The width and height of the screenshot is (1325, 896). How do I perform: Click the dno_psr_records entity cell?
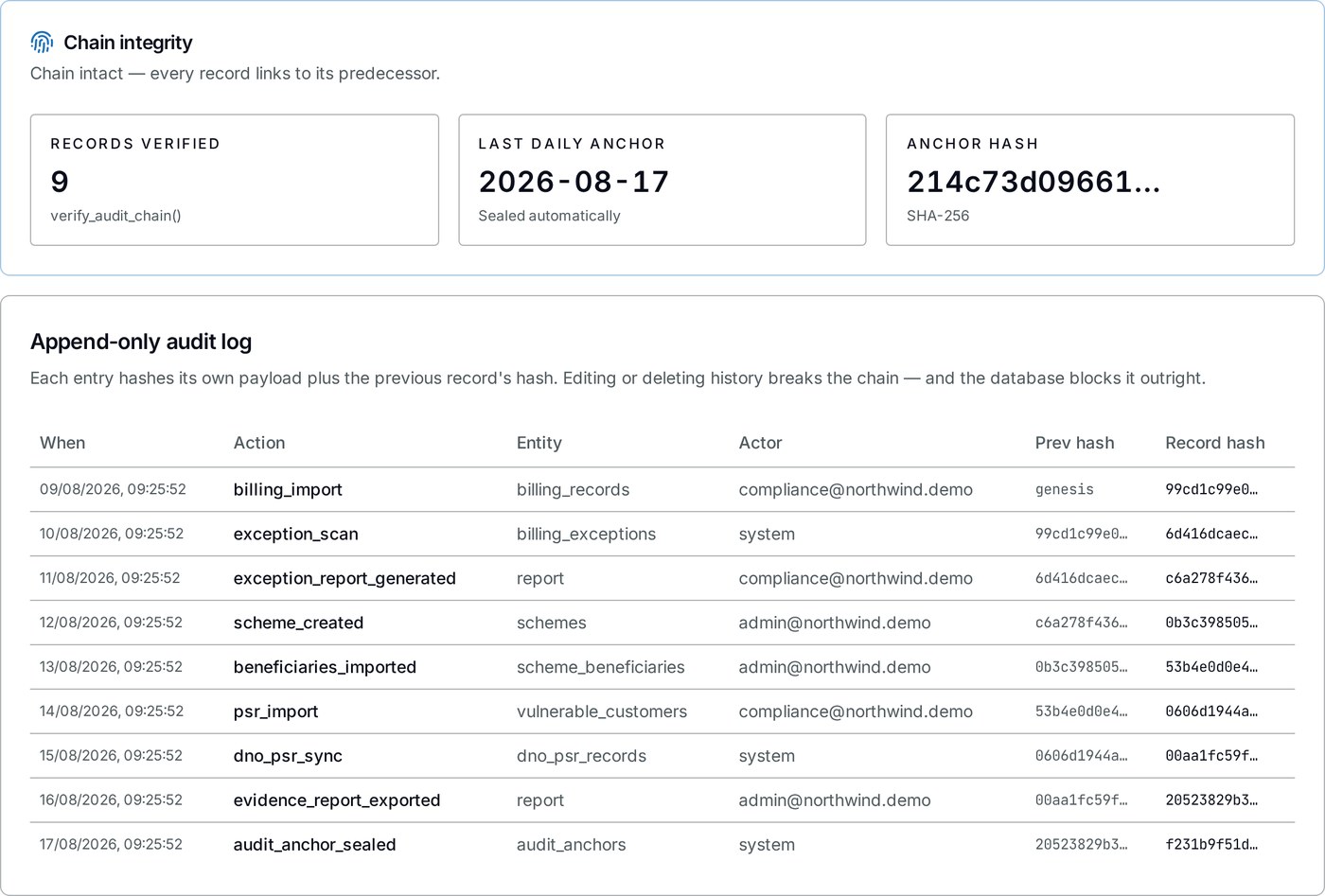581,756
